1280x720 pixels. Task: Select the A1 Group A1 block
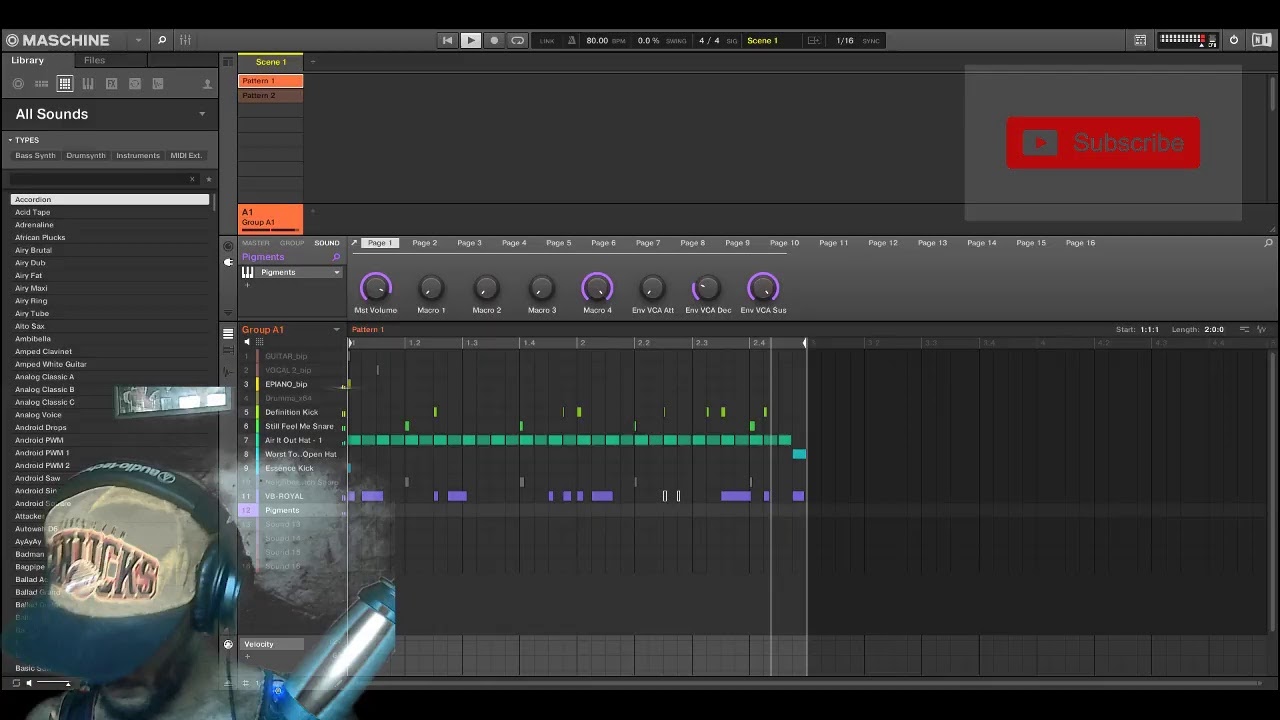point(270,217)
